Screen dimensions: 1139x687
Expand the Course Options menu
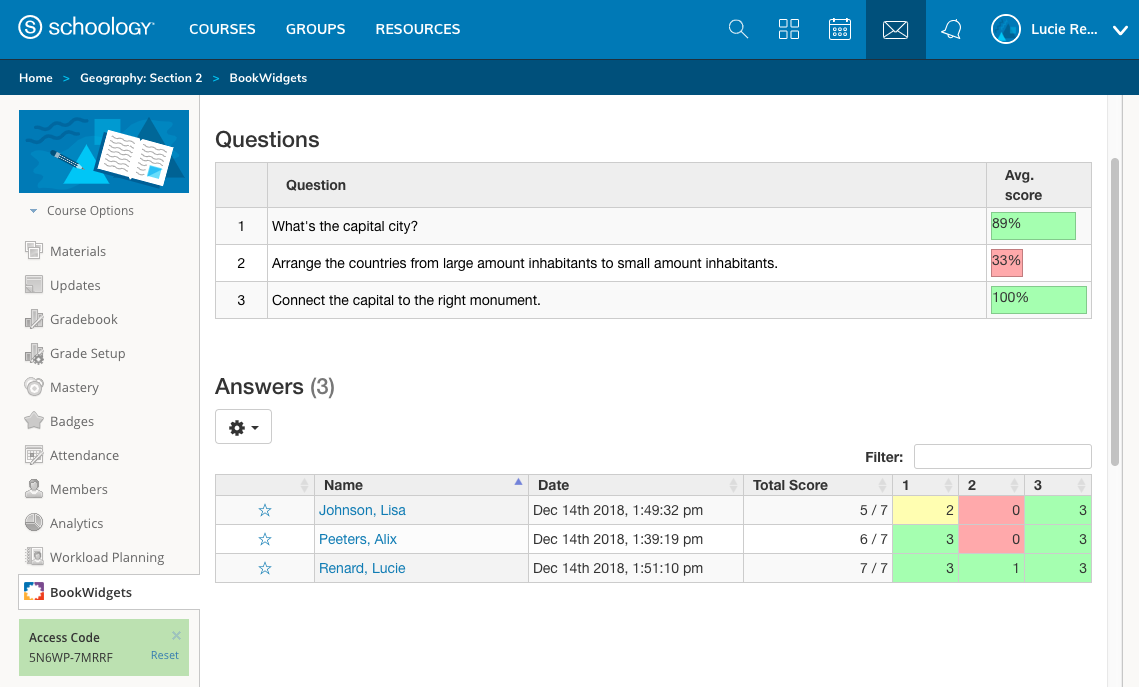(82, 211)
